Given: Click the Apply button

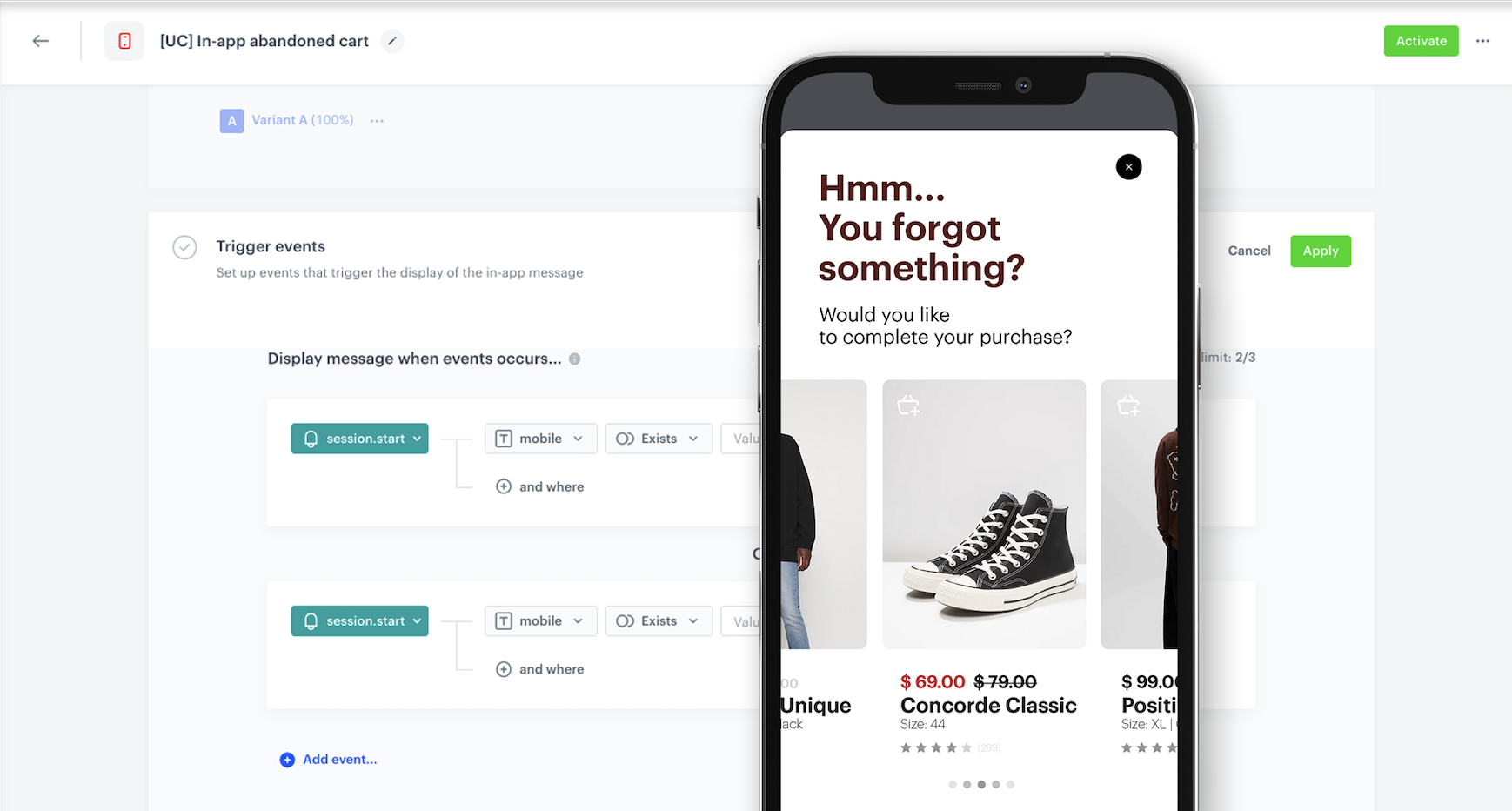Looking at the screenshot, I should pyautogui.click(x=1320, y=251).
